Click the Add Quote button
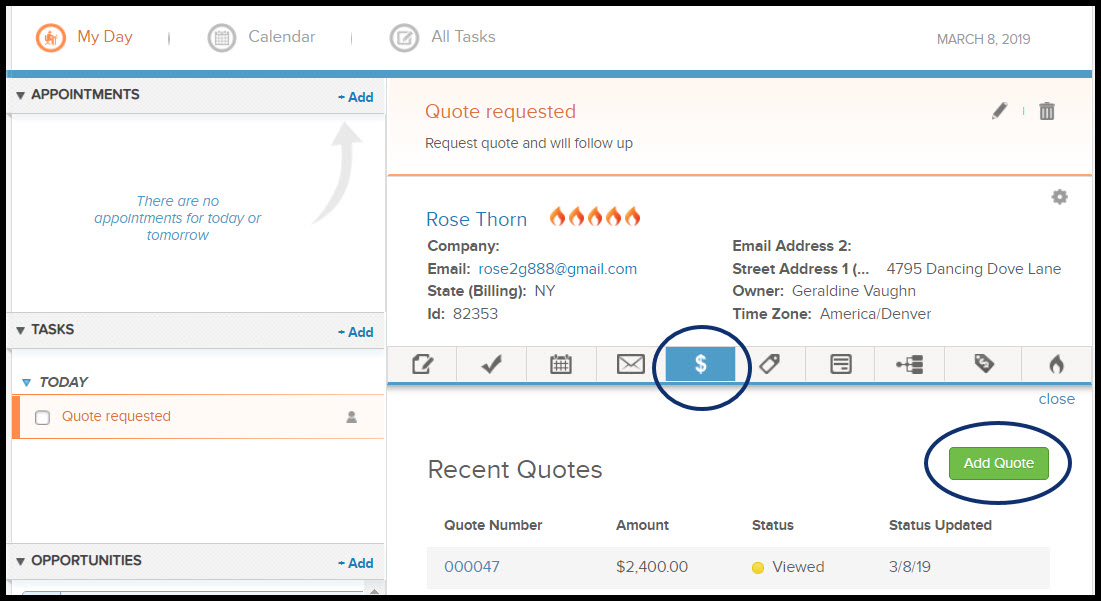 (998, 463)
